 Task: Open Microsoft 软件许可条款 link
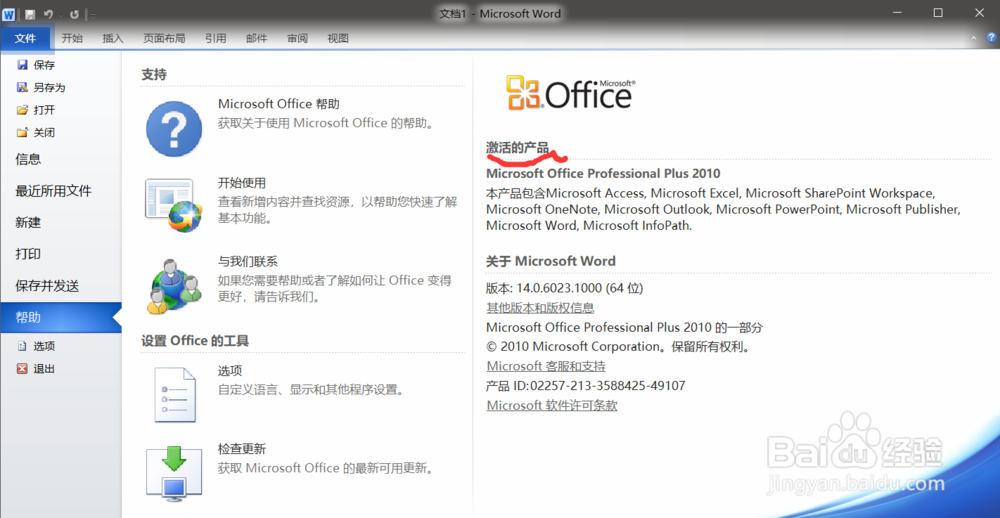[x=552, y=405]
